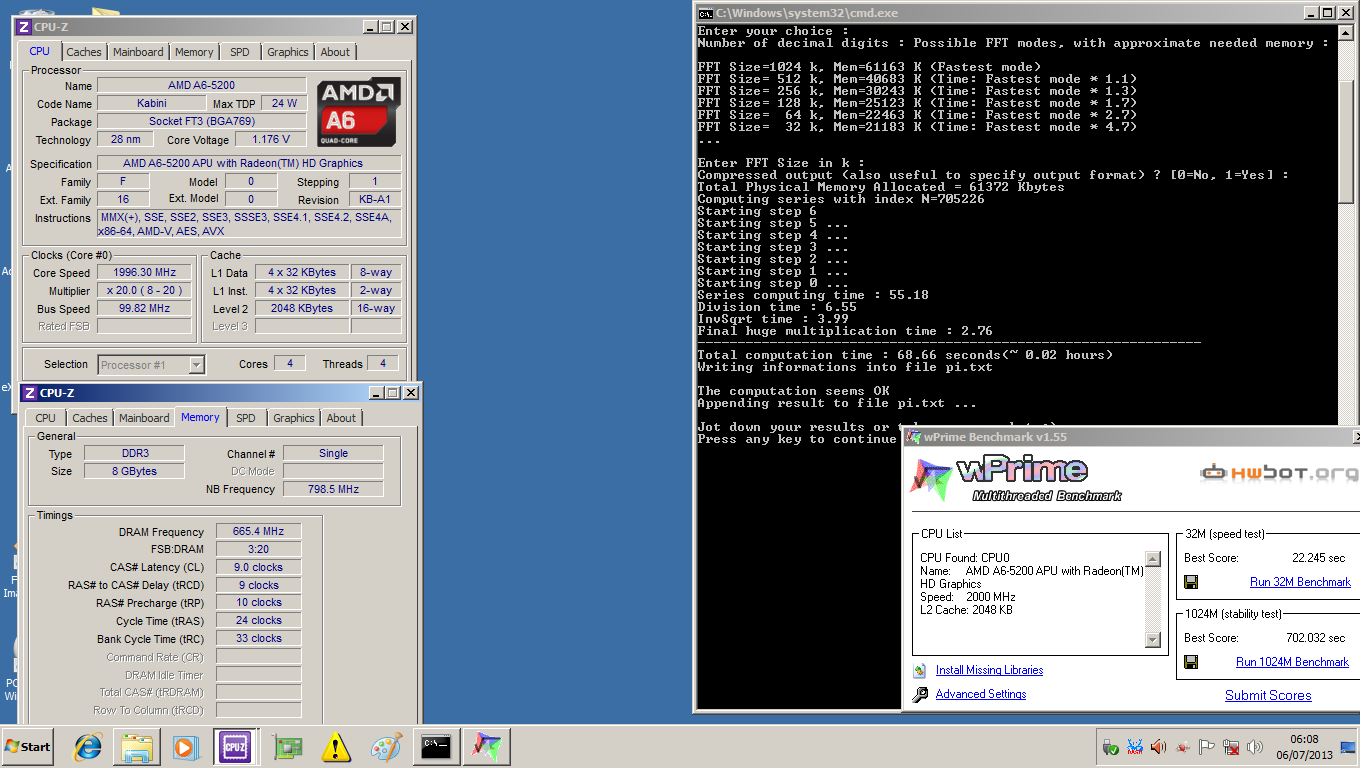Open Windows Explorer folder icon in taskbar
This screenshot has width=1360, height=768.
point(137,746)
